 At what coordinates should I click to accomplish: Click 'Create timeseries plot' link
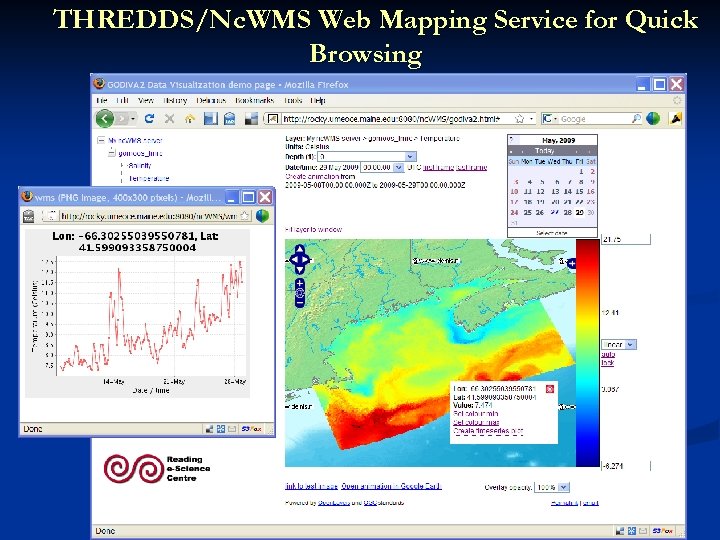[488, 431]
